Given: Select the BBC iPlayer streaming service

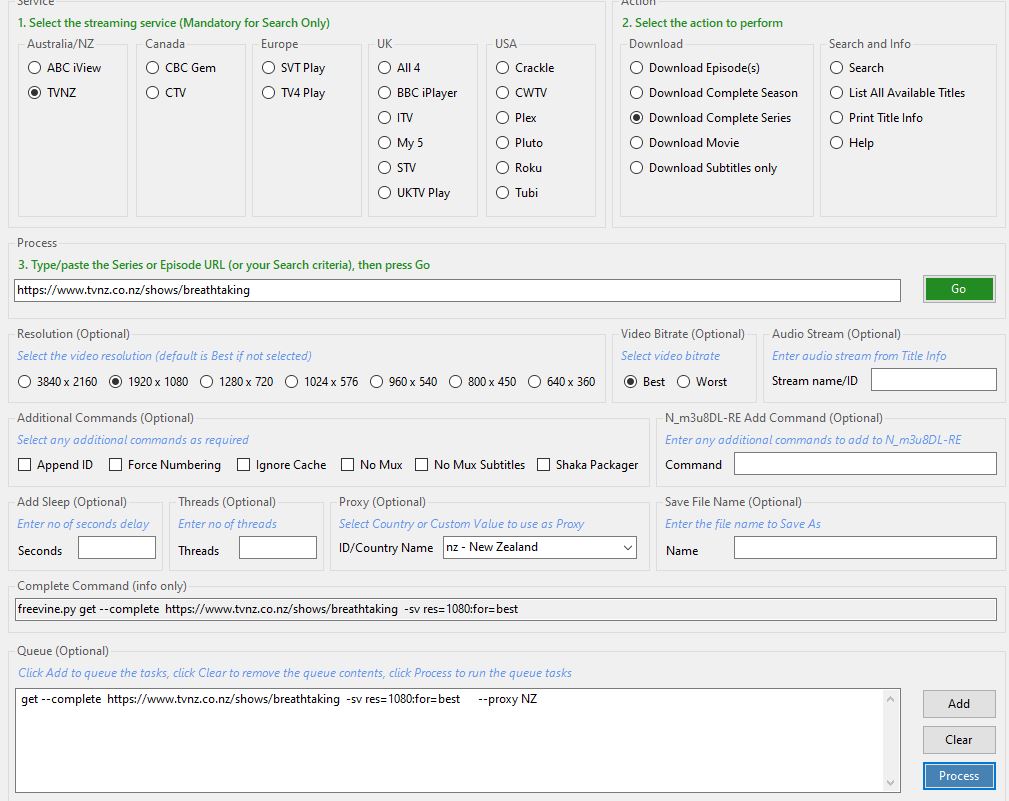Looking at the screenshot, I should 385,93.
